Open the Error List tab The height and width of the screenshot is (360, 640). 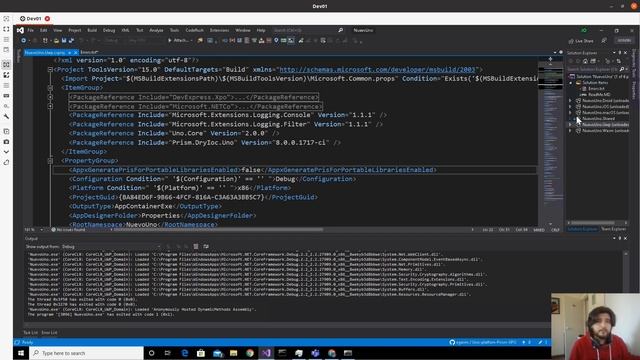[x=49, y=333]
